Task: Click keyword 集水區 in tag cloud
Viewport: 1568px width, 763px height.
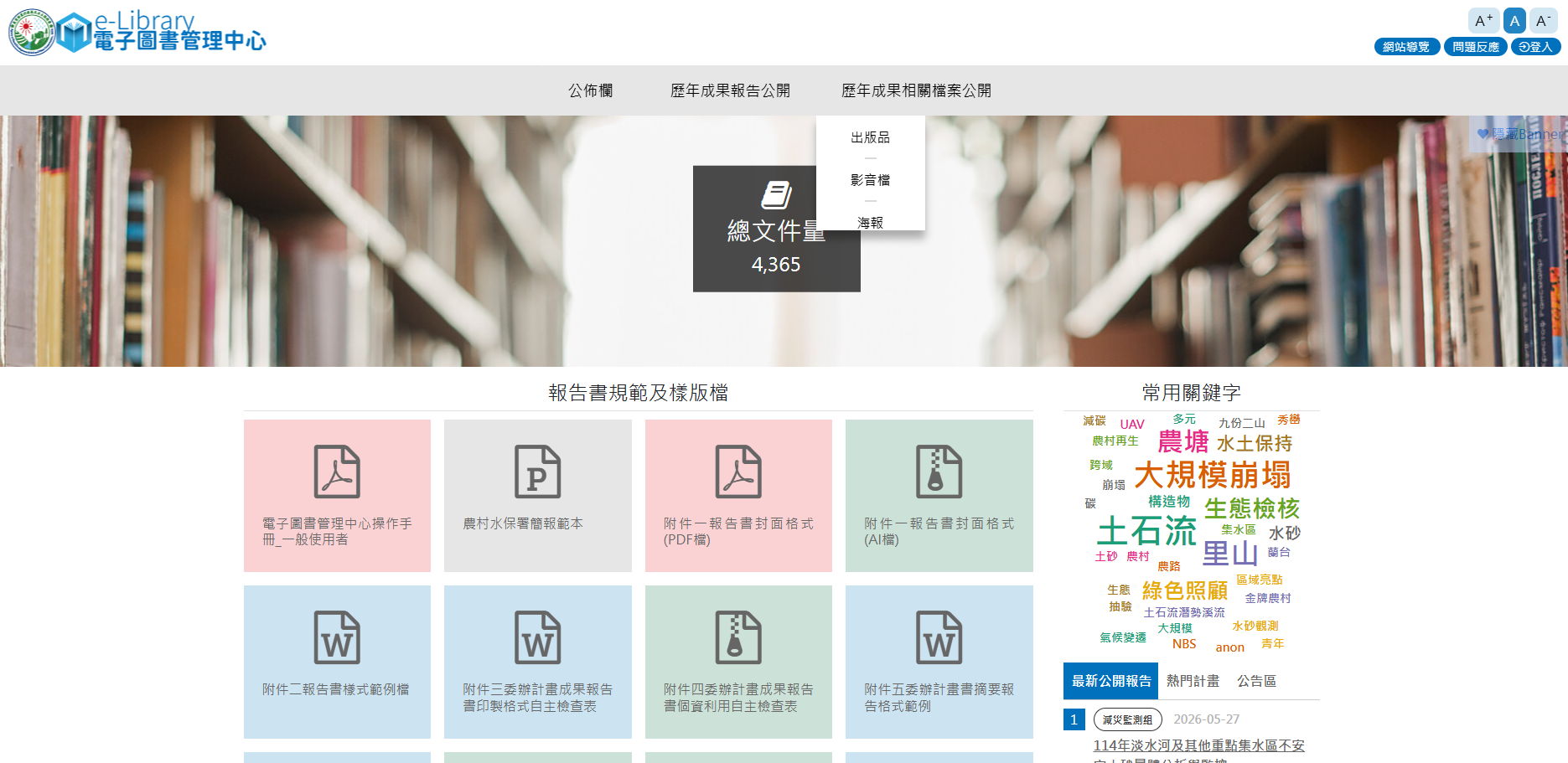Action: (1238, 529)
